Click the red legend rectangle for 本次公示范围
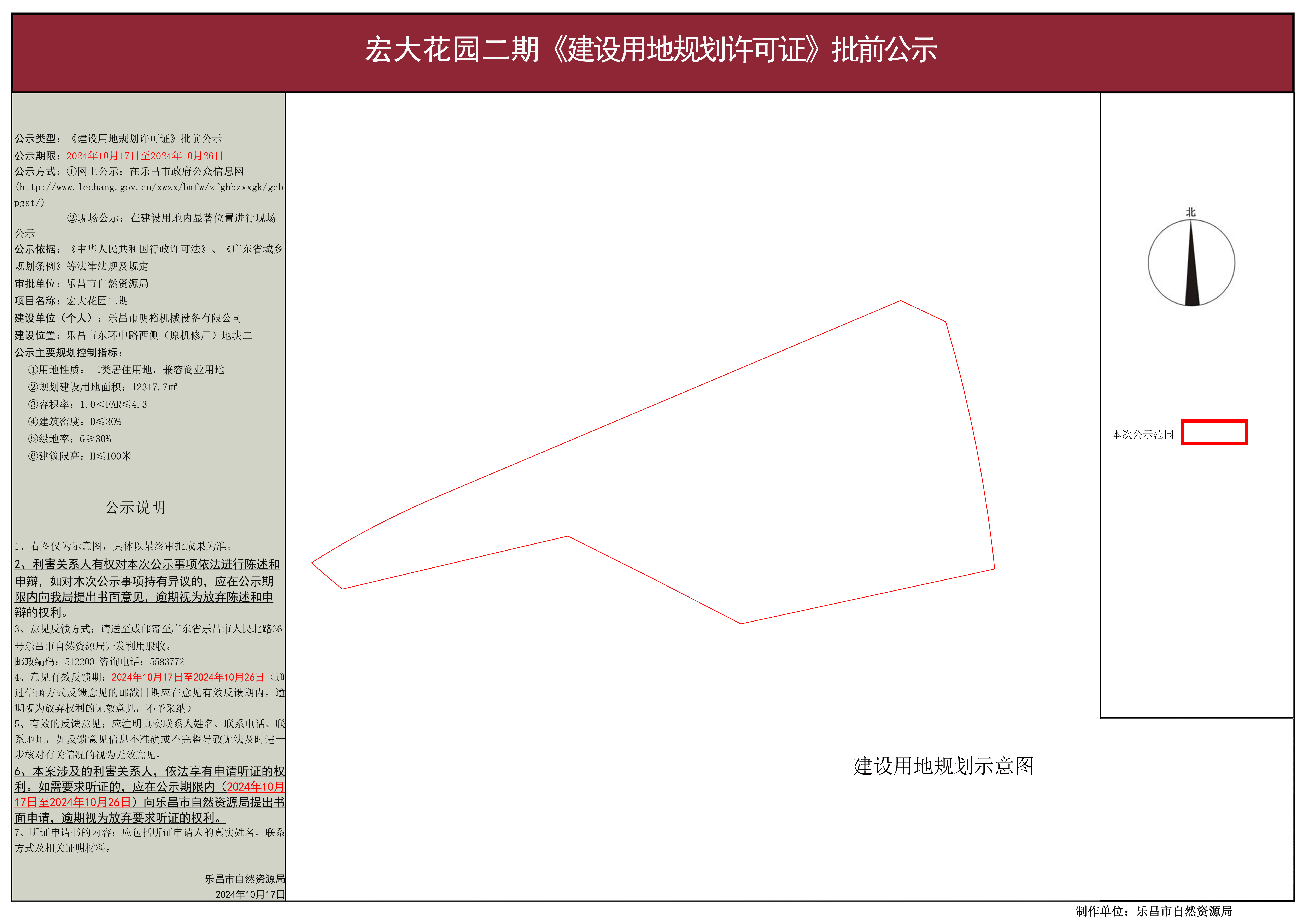Viewport: 1306px width, 924px height. (x=1214, y=432)
